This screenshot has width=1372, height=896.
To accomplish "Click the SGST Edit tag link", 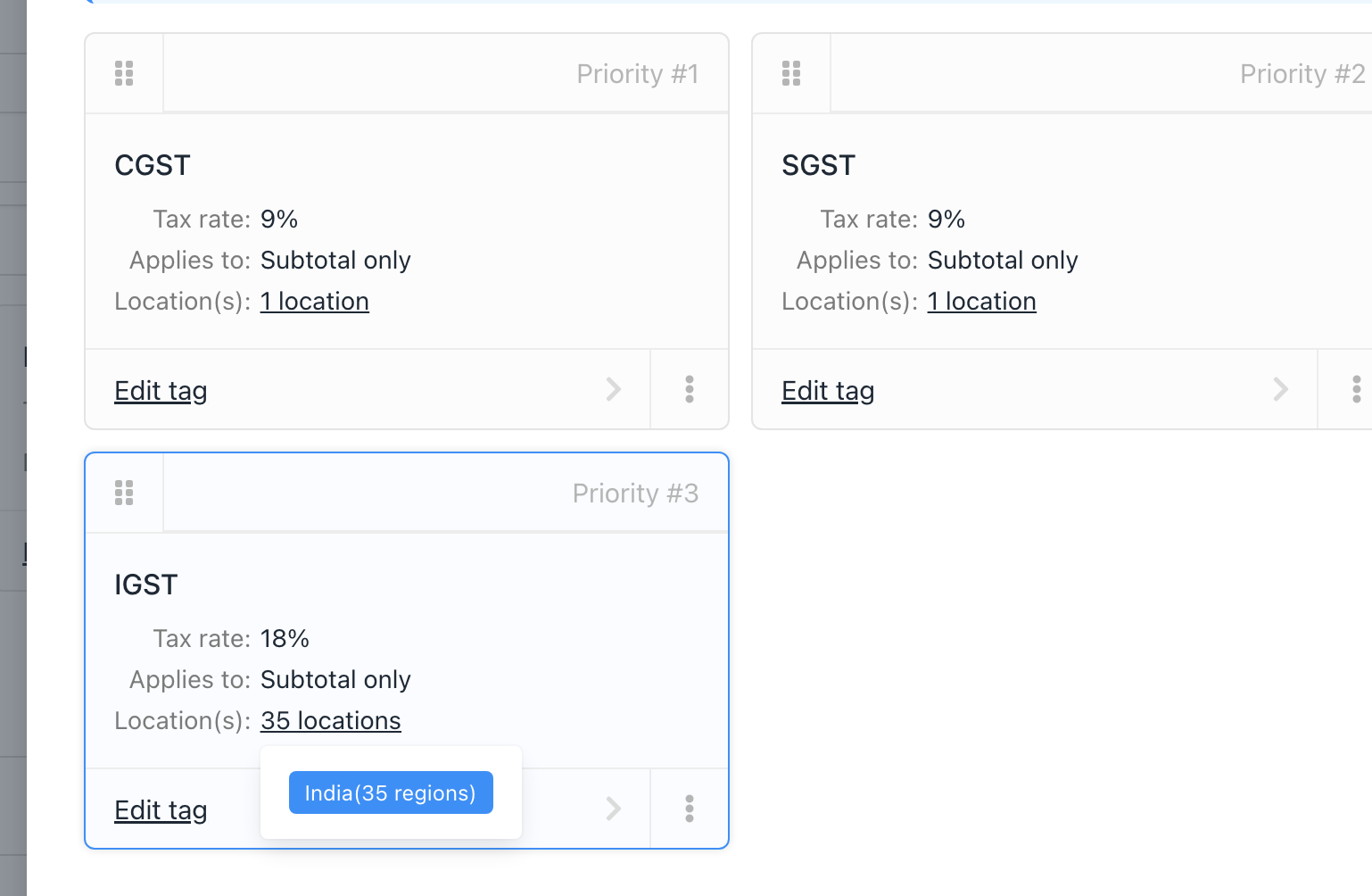I will (828, 391).
